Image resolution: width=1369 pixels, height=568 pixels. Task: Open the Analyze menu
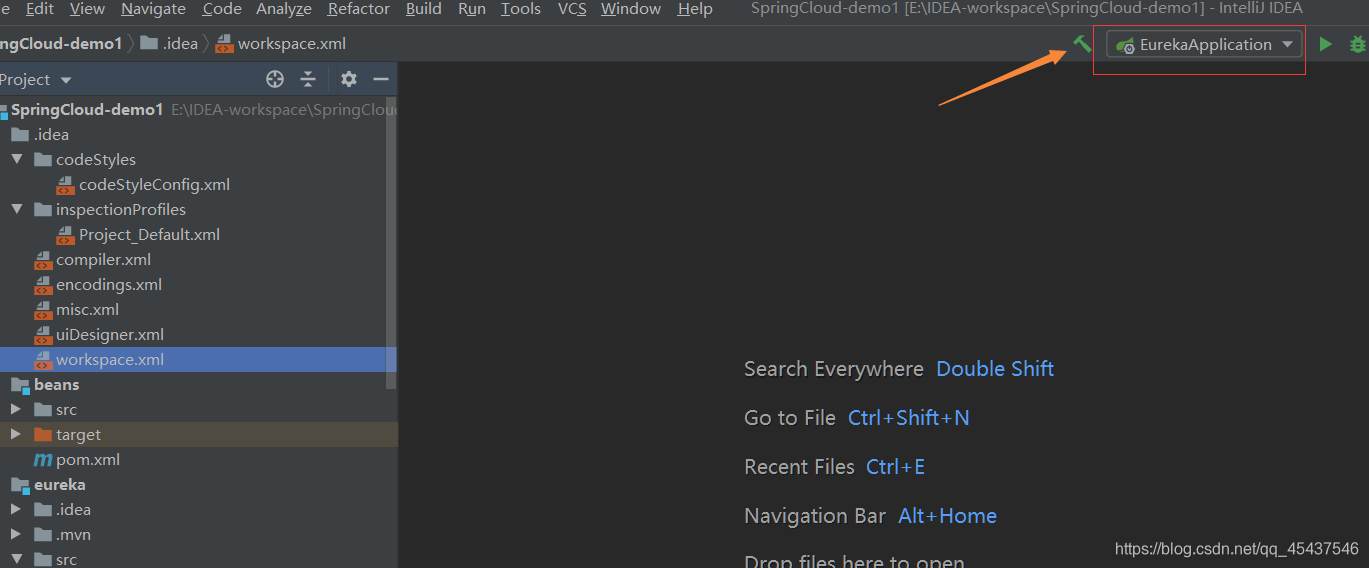click(x=285, y=9)
